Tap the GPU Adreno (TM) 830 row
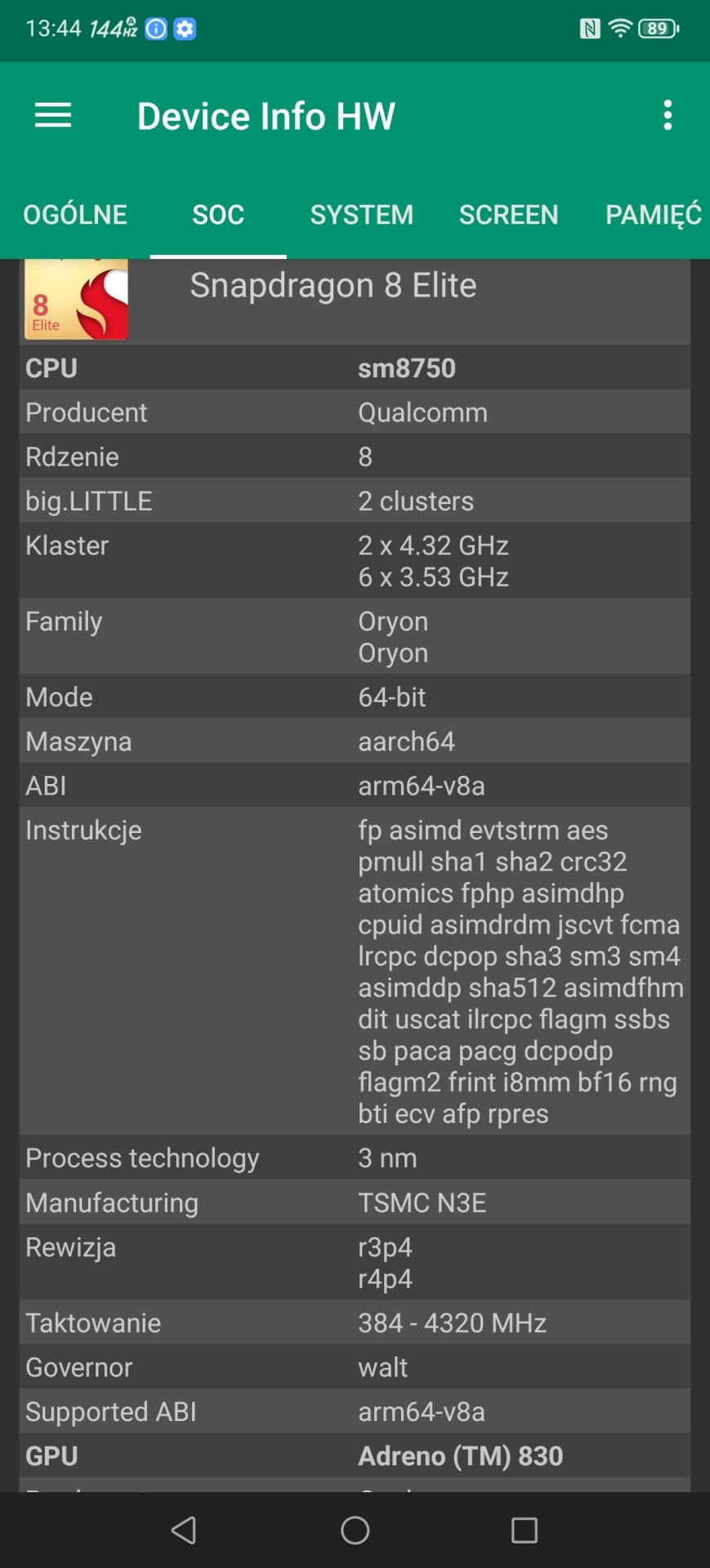 [355, 1456]
